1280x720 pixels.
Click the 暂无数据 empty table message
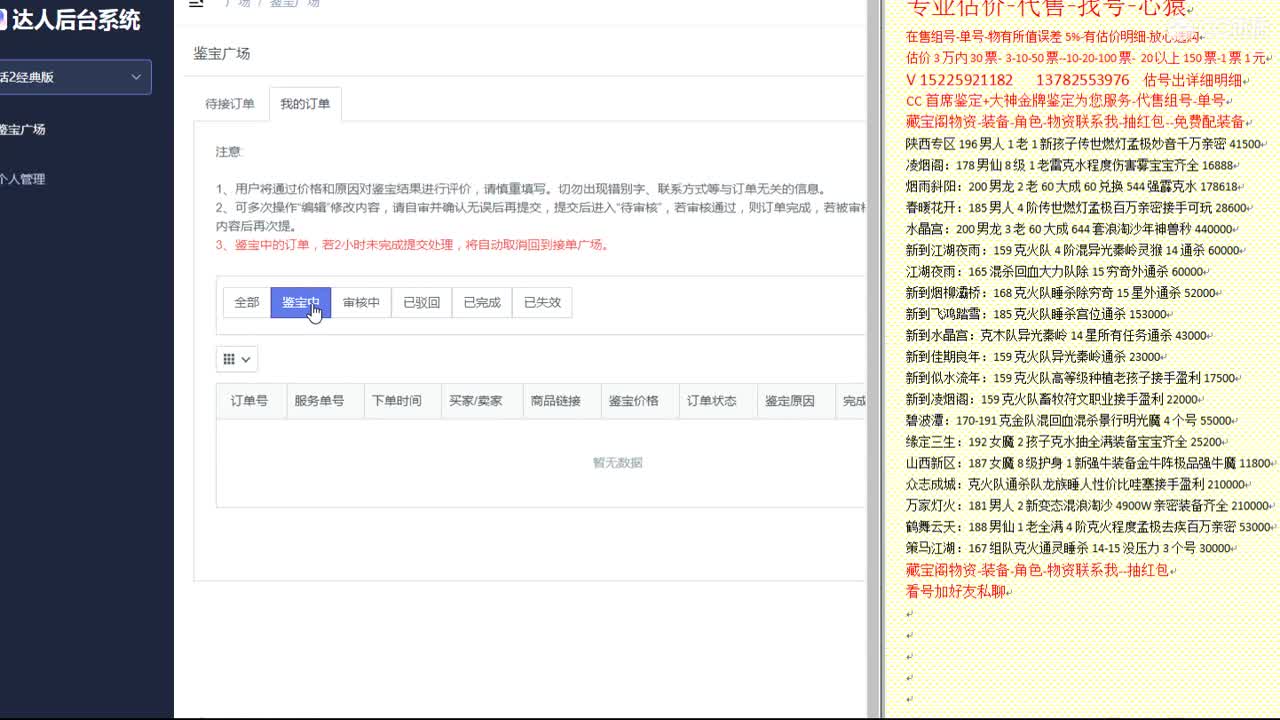click(x=617, y=462)
